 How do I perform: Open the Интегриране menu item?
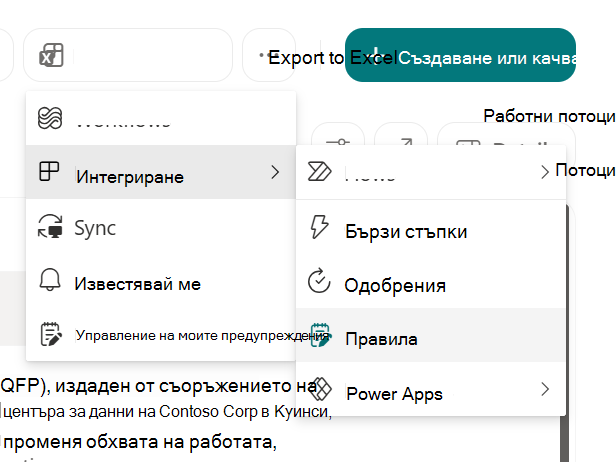point(161,172)
